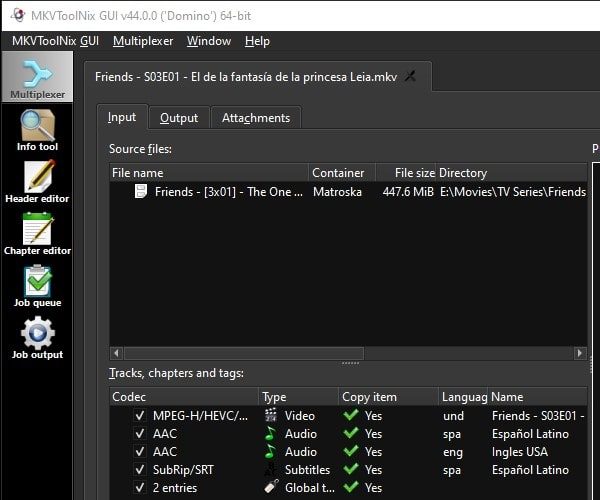This screenshot has height=500, width=600.
Task: Click 'Ingles USA' track name
Action: coord(520,452)
